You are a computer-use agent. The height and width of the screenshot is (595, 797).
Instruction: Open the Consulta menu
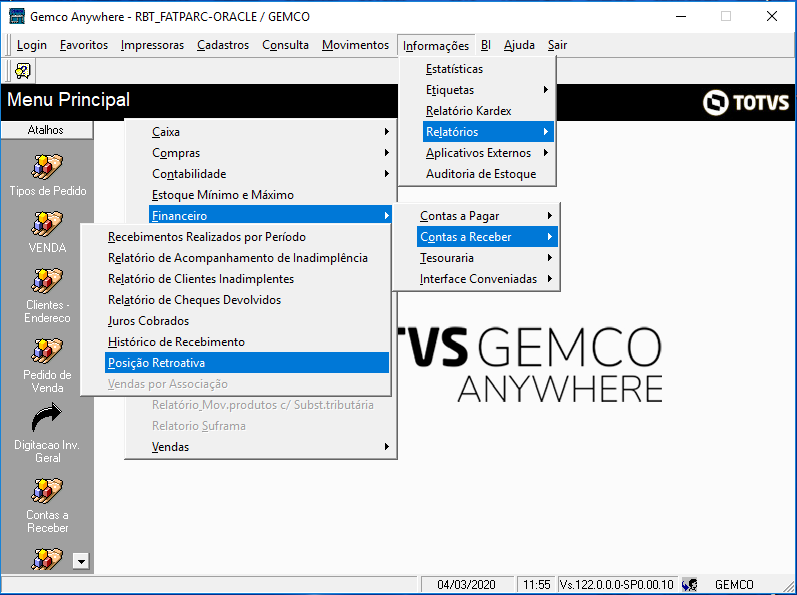coord(285,45)
